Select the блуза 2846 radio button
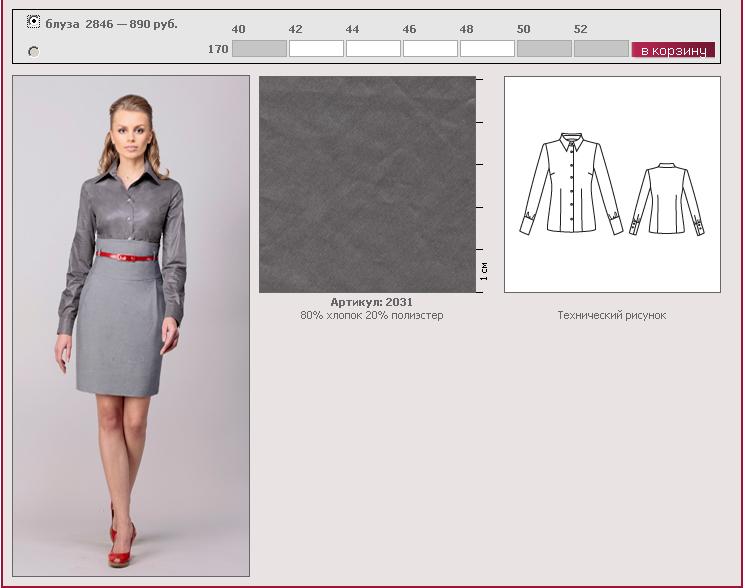745x588 pixels. click(x=34, y=21)
